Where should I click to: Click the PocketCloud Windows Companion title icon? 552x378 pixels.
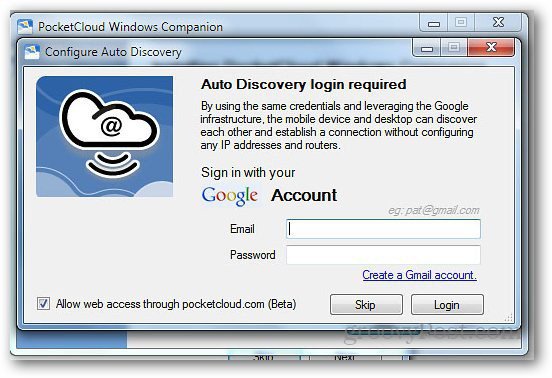click(x=25, y=27)
